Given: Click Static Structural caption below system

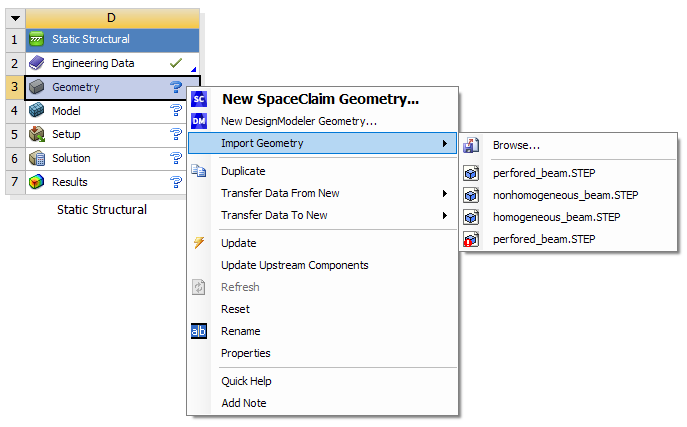Looking at the screenshot, I should point(102,210).
